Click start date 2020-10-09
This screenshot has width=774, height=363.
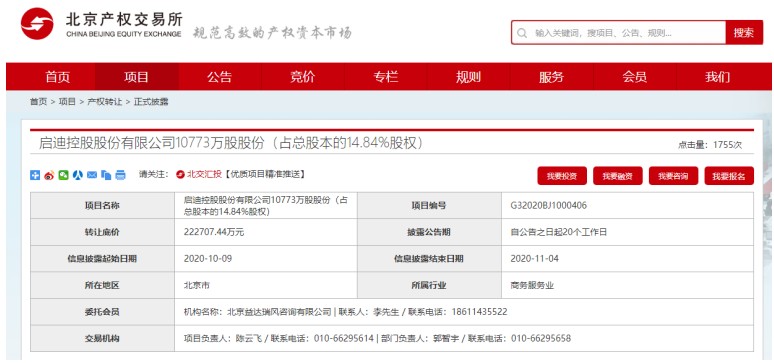point(207,258)
